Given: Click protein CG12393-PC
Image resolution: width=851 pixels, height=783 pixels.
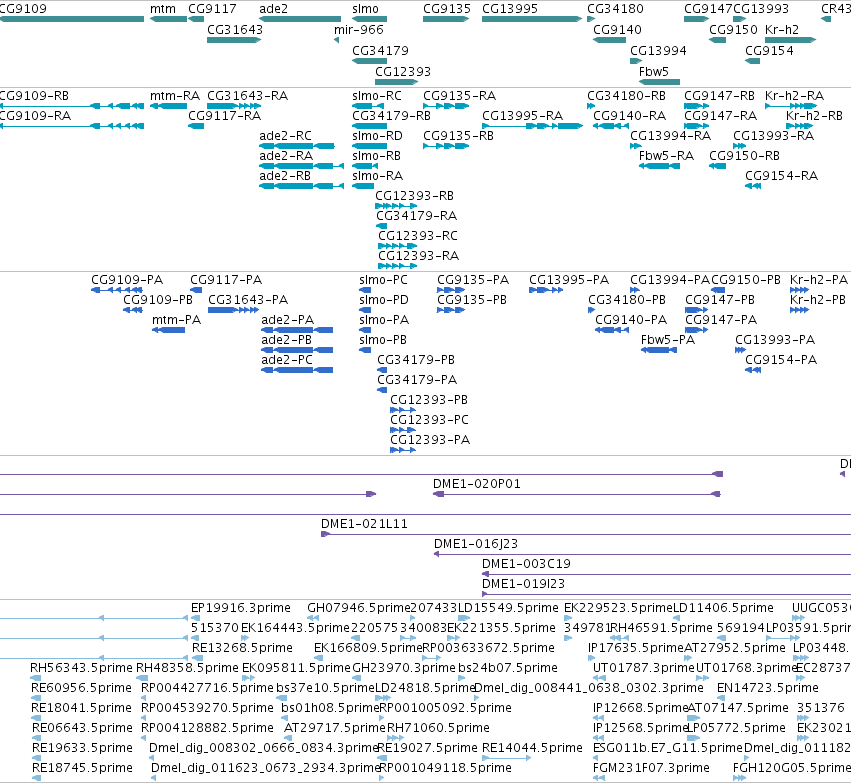Looking at the screenshot, I should click(x=403, y=430).
